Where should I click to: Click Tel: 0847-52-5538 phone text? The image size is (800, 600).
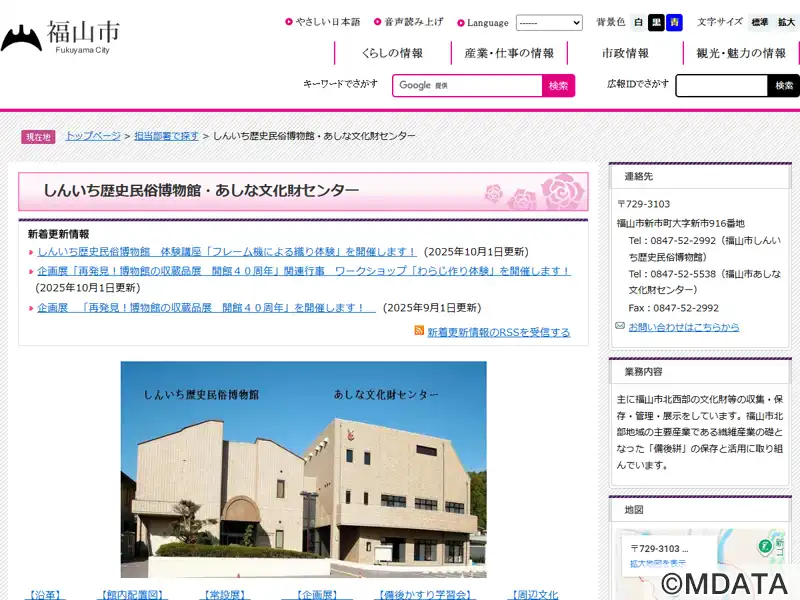click(x=704, y=282)
